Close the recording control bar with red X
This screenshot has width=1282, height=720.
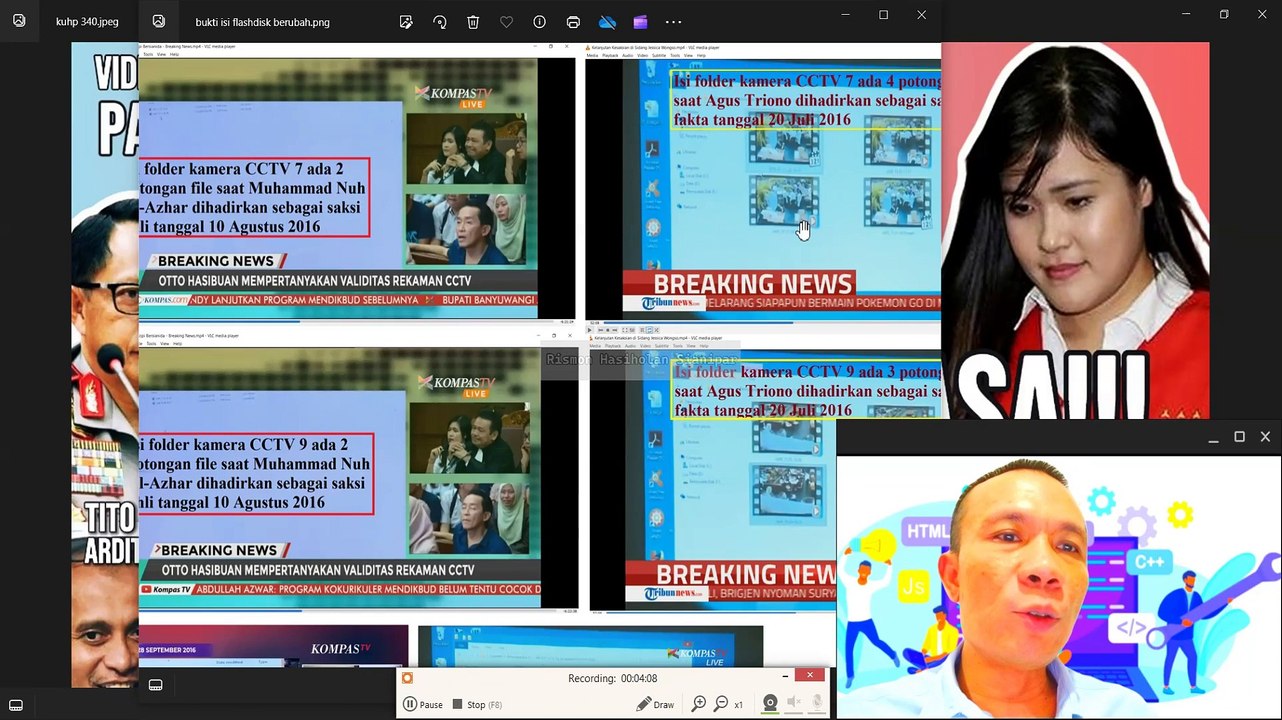click(811, 676)
